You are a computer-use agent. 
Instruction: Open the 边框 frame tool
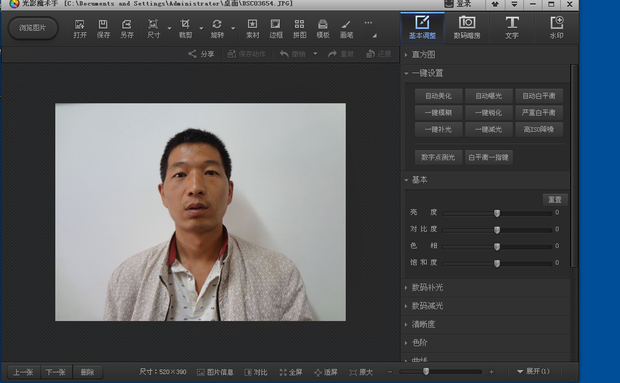coord(276,28)
